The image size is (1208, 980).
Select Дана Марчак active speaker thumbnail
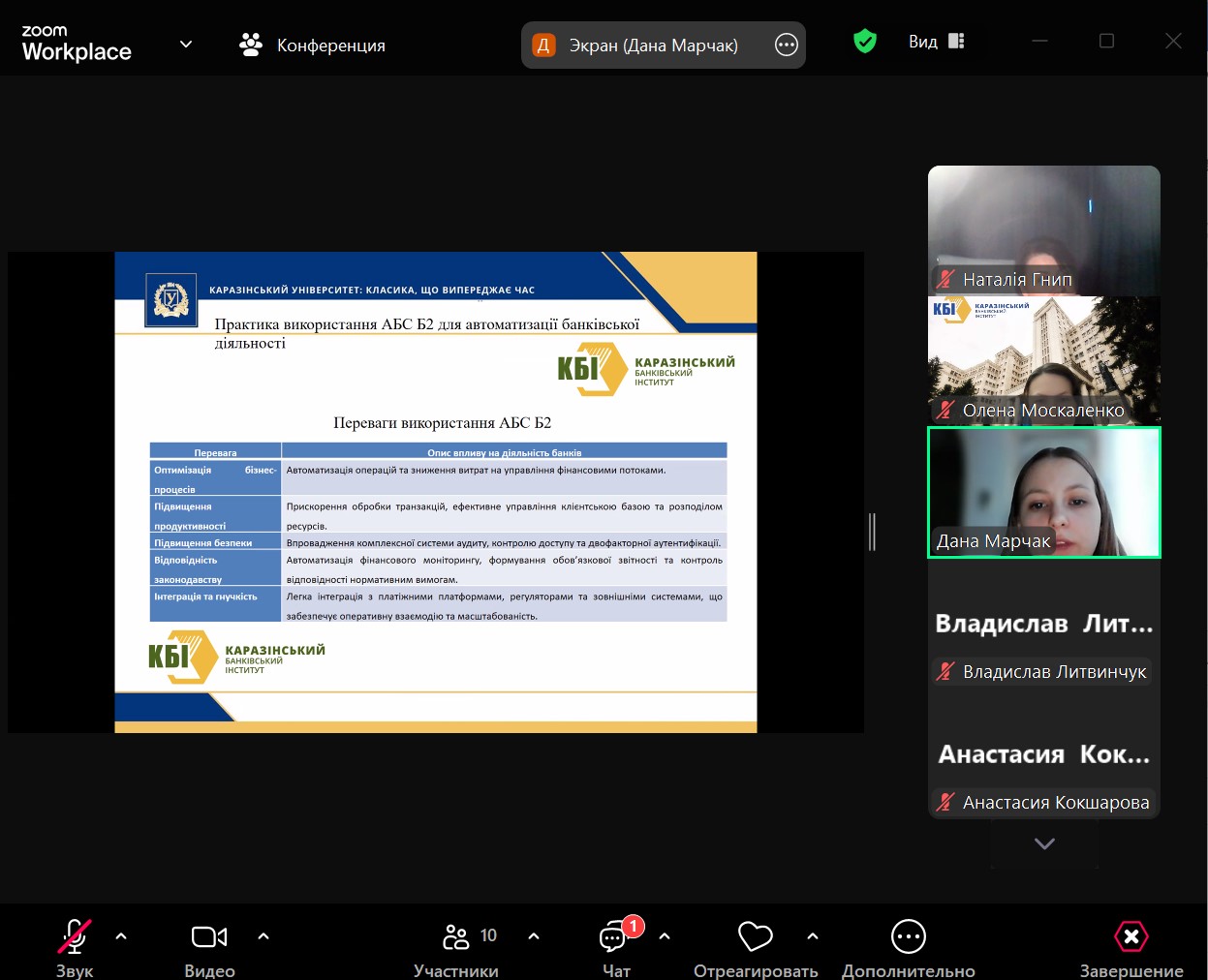point(1044,492)
